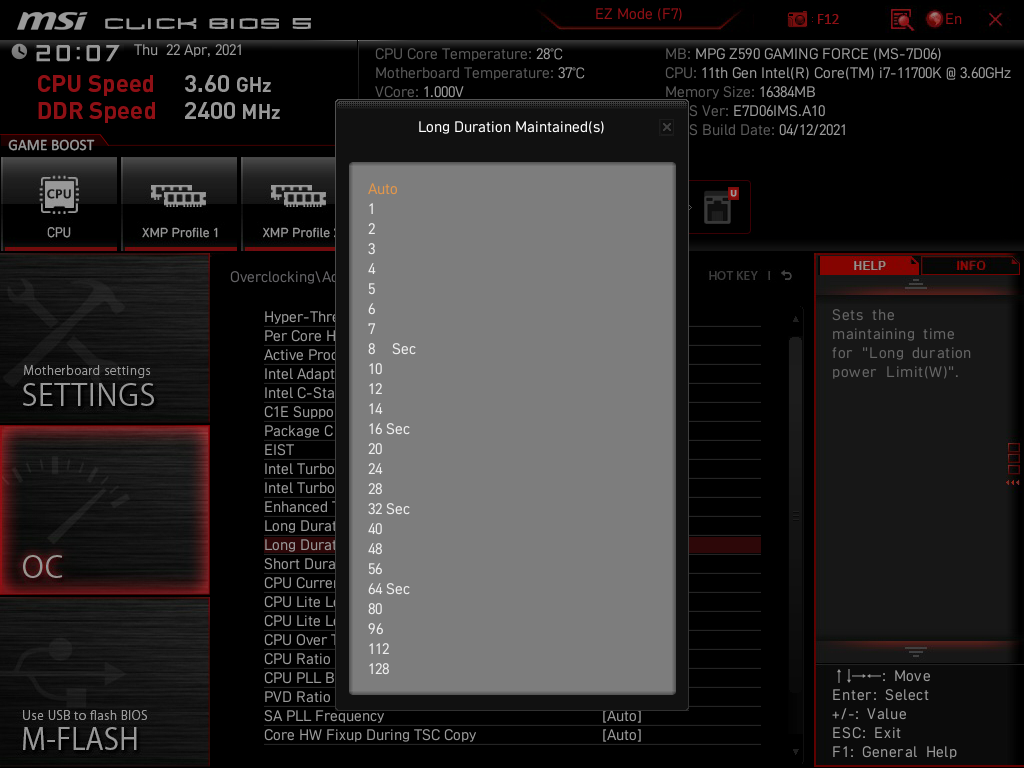1024x768 pixels.
Task: Choose value 1 in duration list
Action: coord(372,209)
